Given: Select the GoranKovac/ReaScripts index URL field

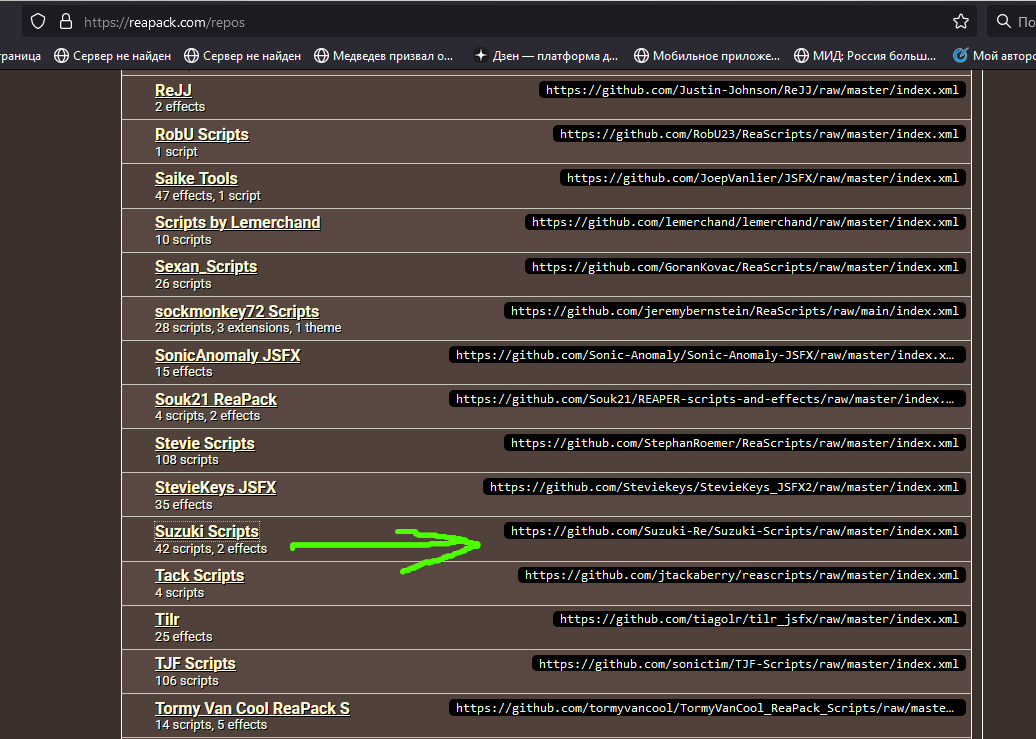Looking at the screenshot, I should [745, 267].
